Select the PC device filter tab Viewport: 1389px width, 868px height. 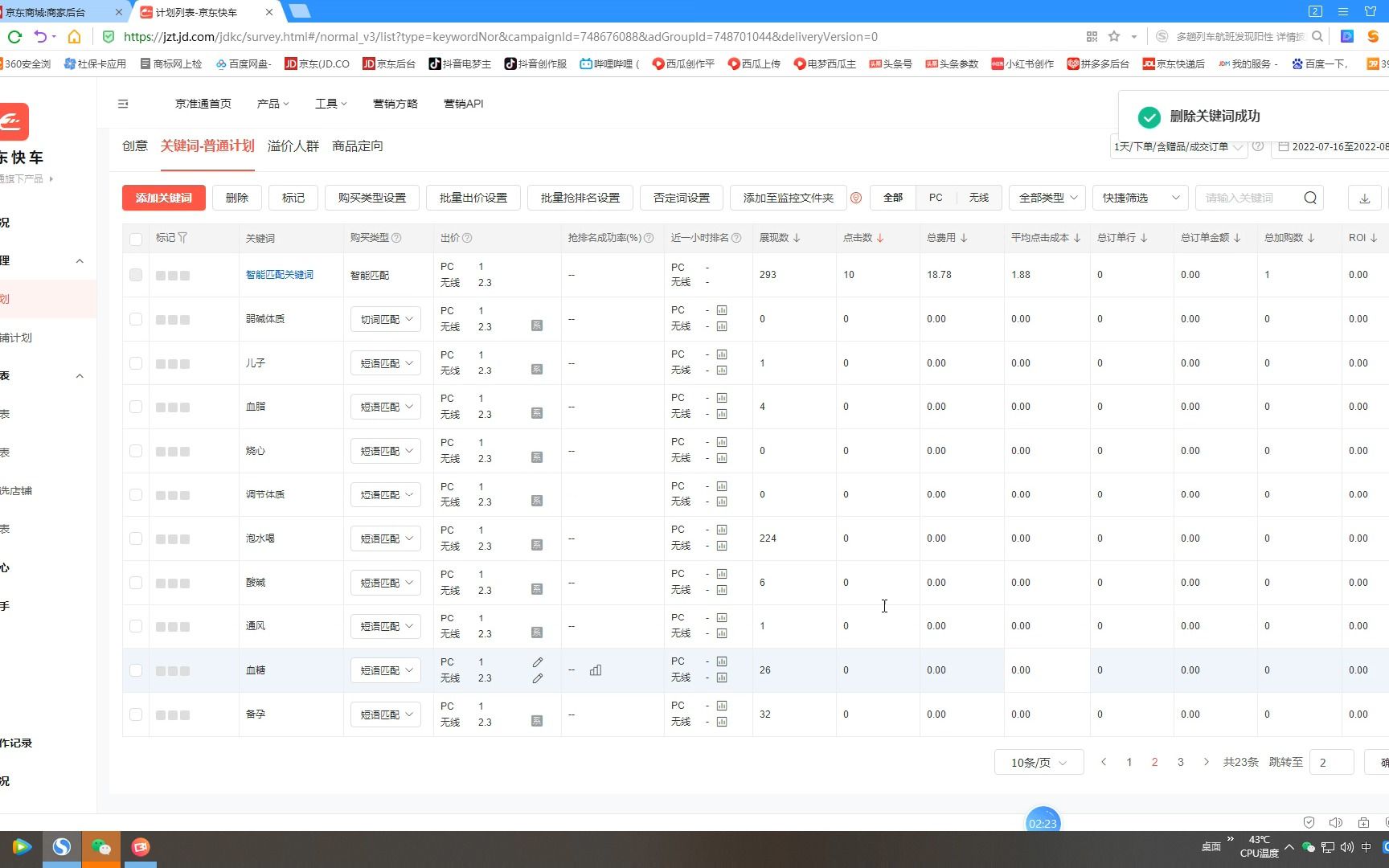coord(936,198)
